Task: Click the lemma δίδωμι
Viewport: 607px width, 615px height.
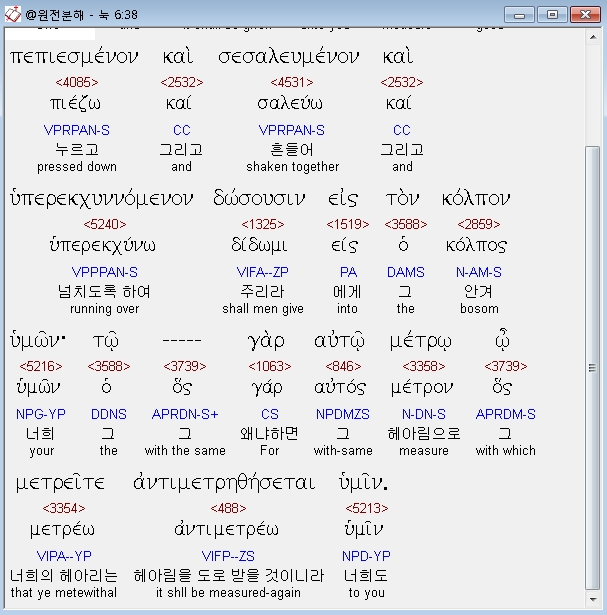Action: tap(259, 245)
